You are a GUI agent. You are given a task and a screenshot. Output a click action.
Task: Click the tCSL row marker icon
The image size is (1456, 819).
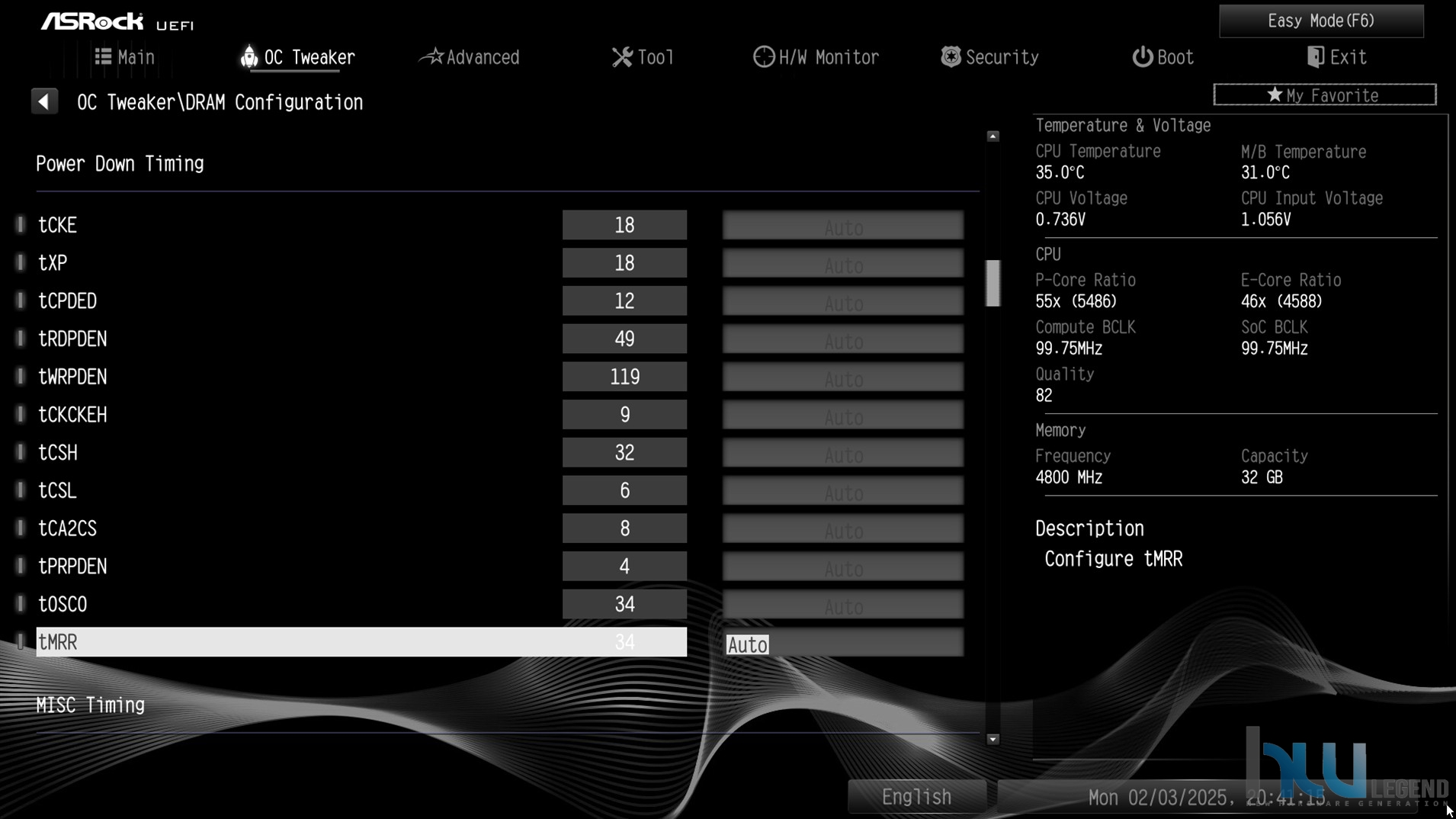point(21,490)
